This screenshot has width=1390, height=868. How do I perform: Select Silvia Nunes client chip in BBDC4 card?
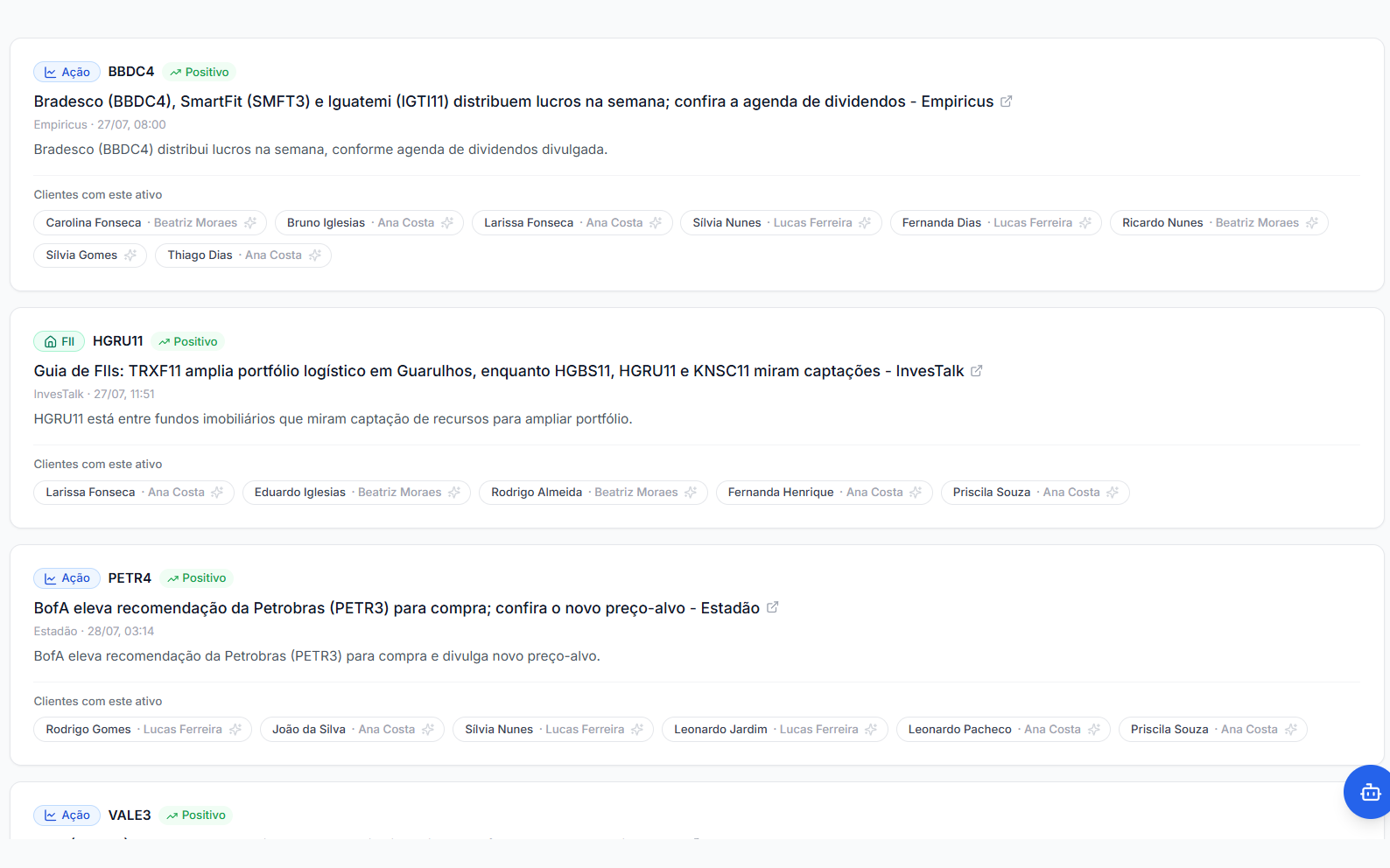781,223
